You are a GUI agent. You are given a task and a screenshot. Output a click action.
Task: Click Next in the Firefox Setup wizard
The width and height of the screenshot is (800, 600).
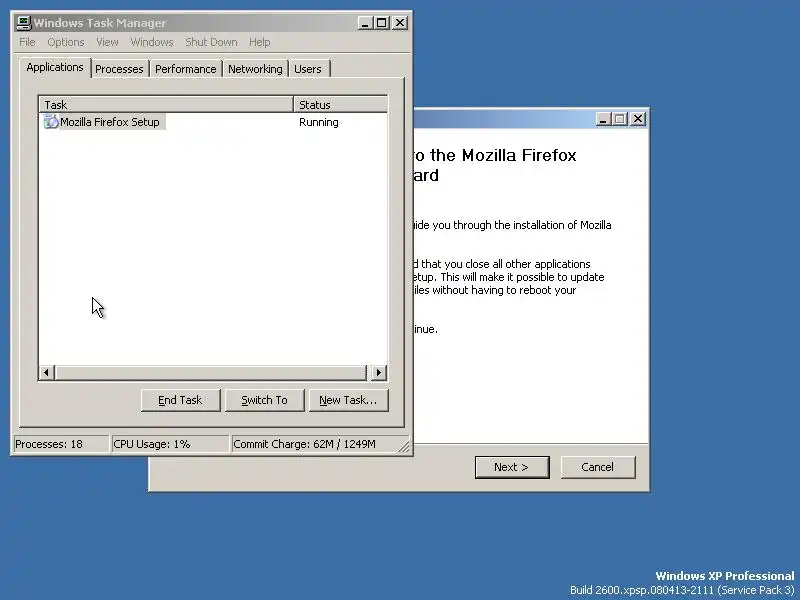click(512, 467)
